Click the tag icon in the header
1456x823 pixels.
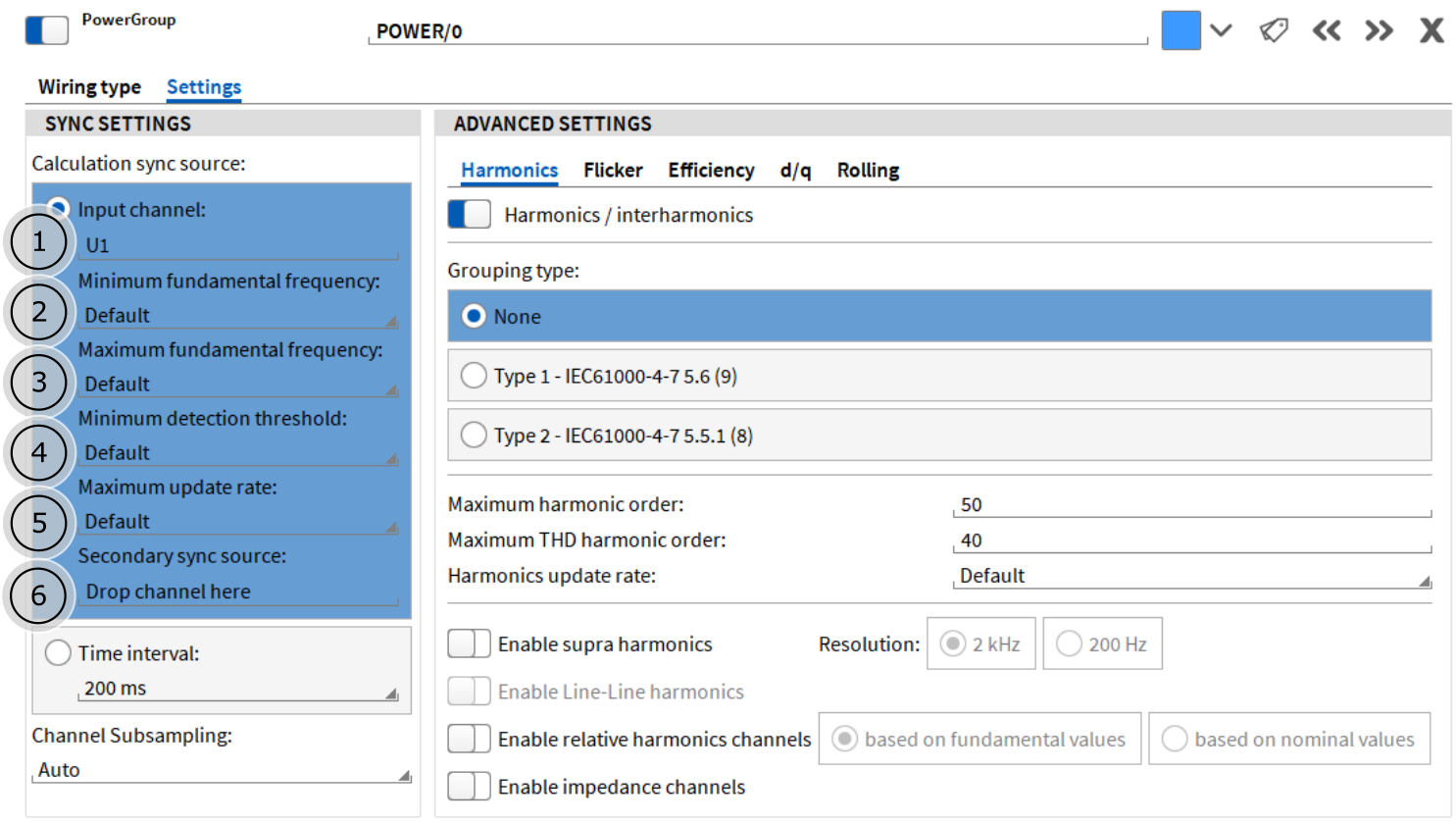(x=1274, y=30)
